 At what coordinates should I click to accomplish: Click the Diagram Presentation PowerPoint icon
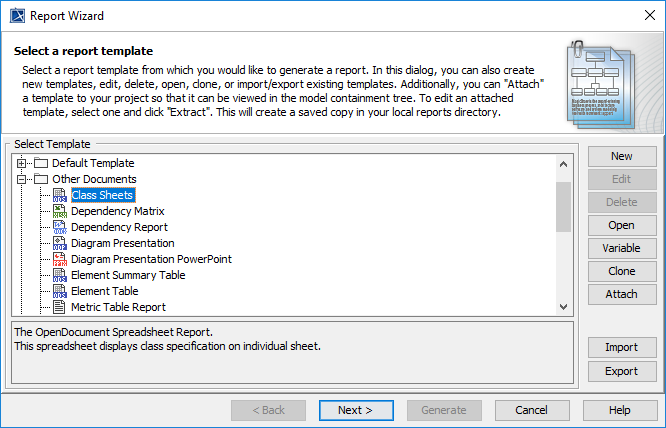(59, 259)
